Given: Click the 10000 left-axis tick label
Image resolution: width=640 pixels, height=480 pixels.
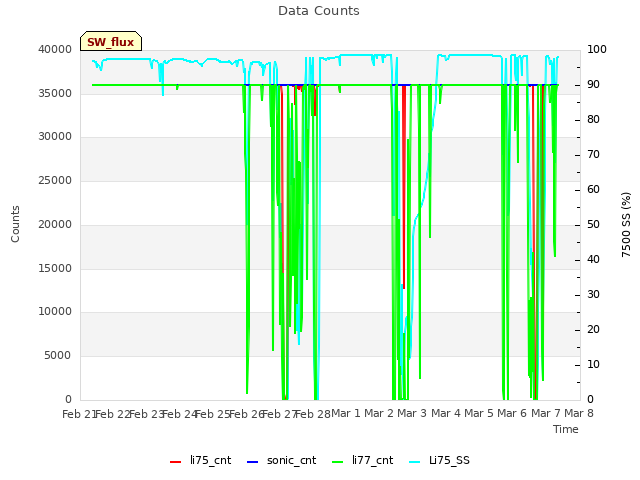Looking at the screenshot, I should 55,312.
